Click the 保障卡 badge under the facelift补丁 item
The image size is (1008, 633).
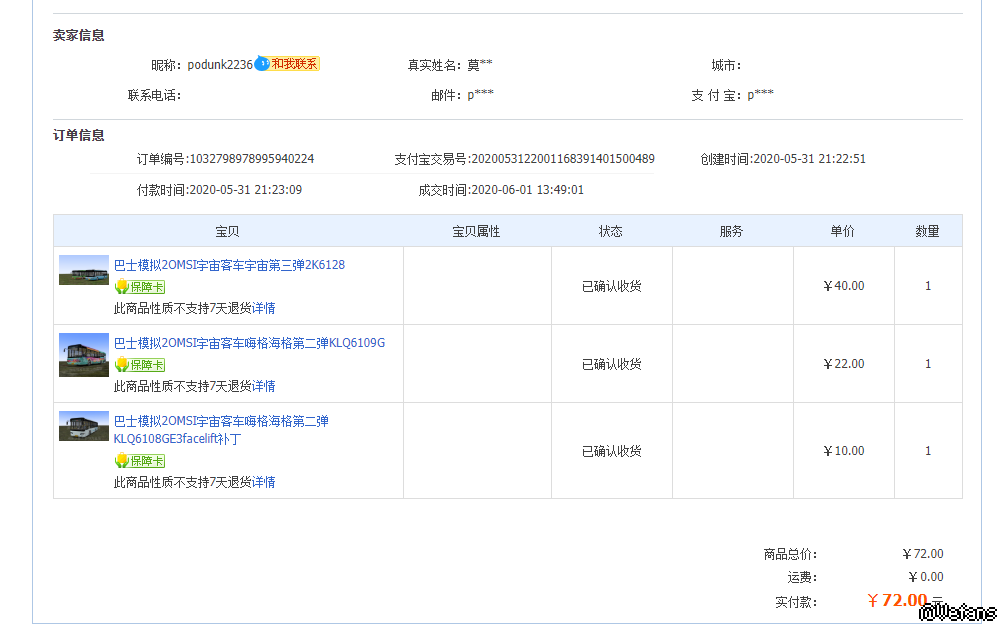tap(140, 460)
